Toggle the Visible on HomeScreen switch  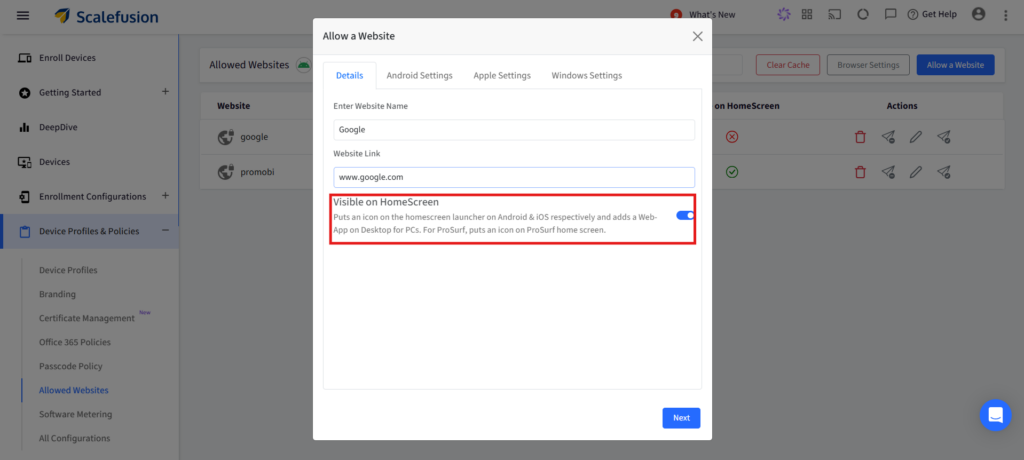685,215
